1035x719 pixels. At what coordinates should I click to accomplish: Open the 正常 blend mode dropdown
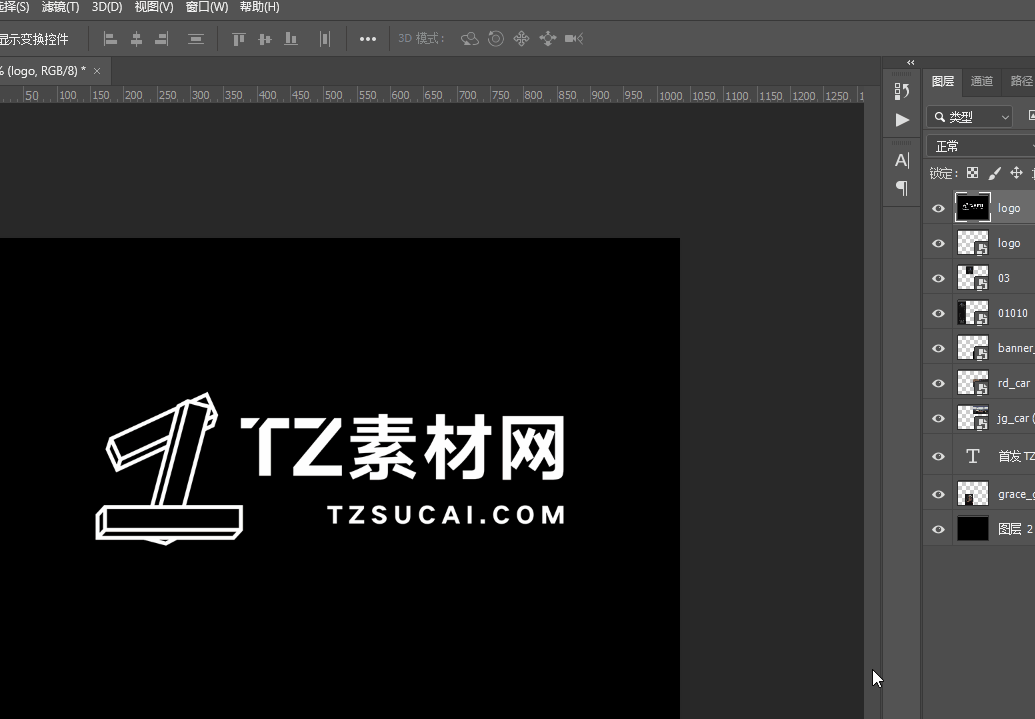[x=981, y=146]
